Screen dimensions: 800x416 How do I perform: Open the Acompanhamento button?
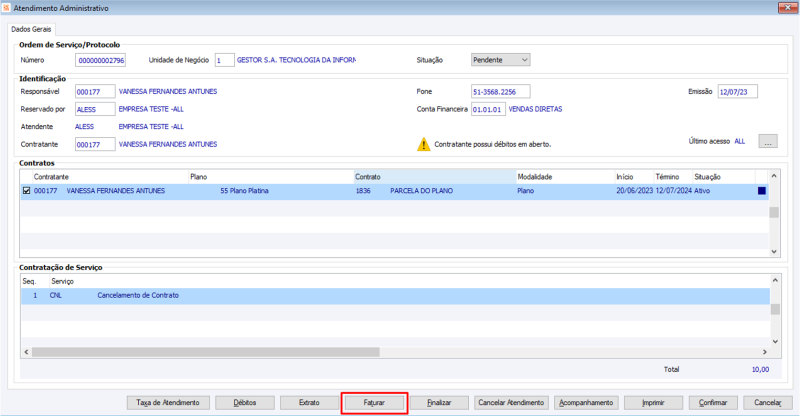(586, 403)
